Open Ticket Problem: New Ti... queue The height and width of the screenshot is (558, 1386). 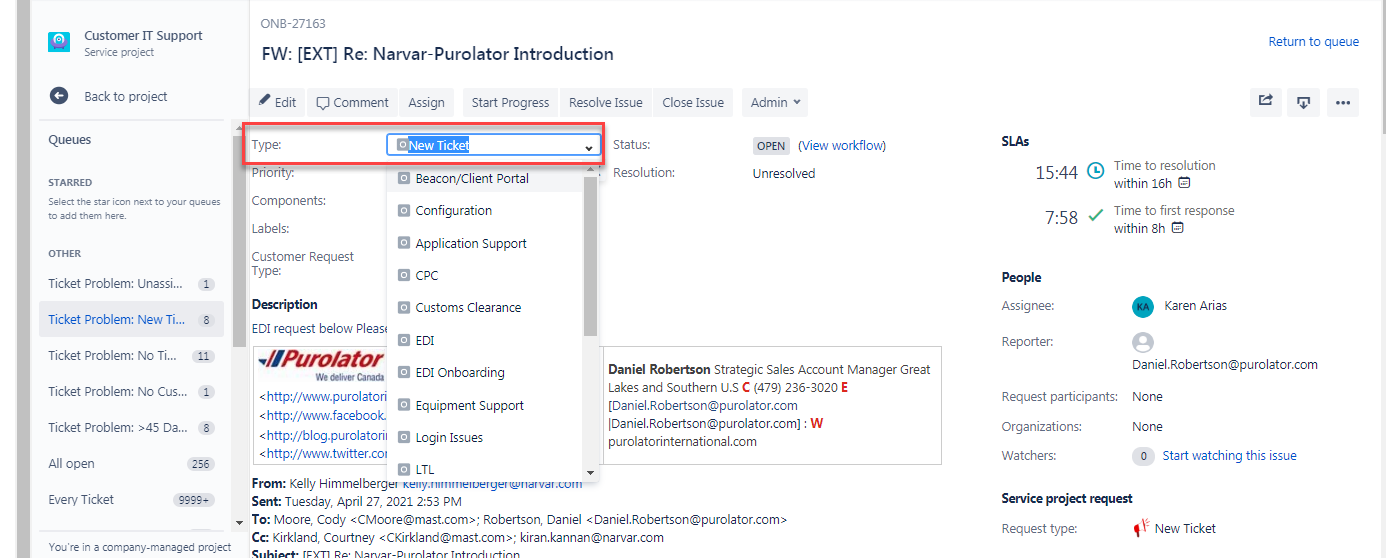point(131,320)
